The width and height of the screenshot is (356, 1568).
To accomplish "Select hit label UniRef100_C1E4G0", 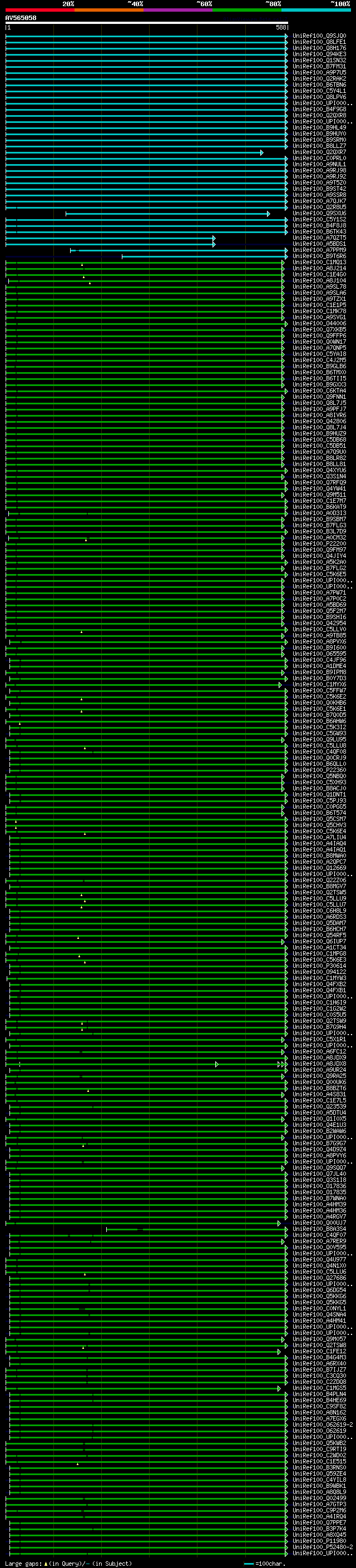I will [x=319, y=275].
